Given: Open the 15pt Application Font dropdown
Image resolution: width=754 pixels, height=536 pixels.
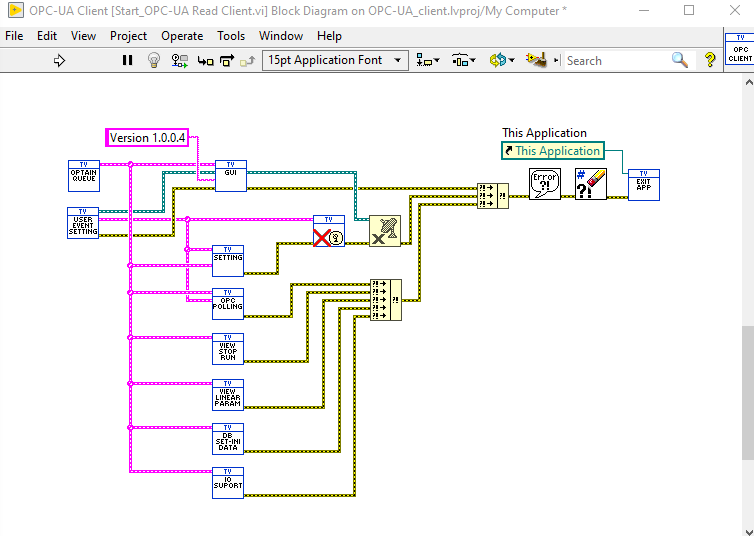Looking at the screenshot, I should tap(335, 61).
